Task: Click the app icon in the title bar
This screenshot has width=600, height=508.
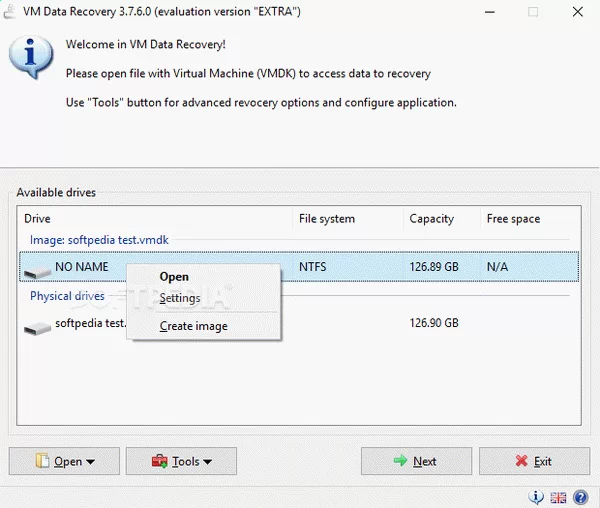Action: click(x=9, y=11)
